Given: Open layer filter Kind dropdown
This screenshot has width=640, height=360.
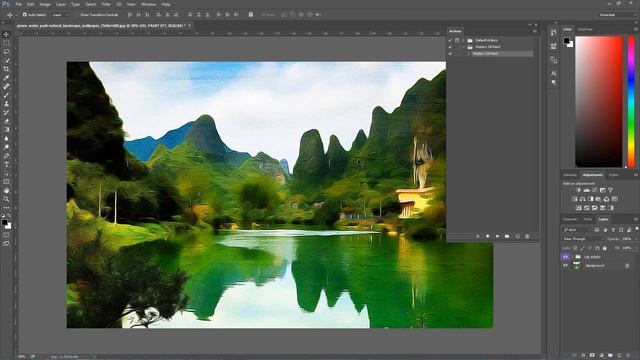Looking at the screenshot, I should point(577,230).
